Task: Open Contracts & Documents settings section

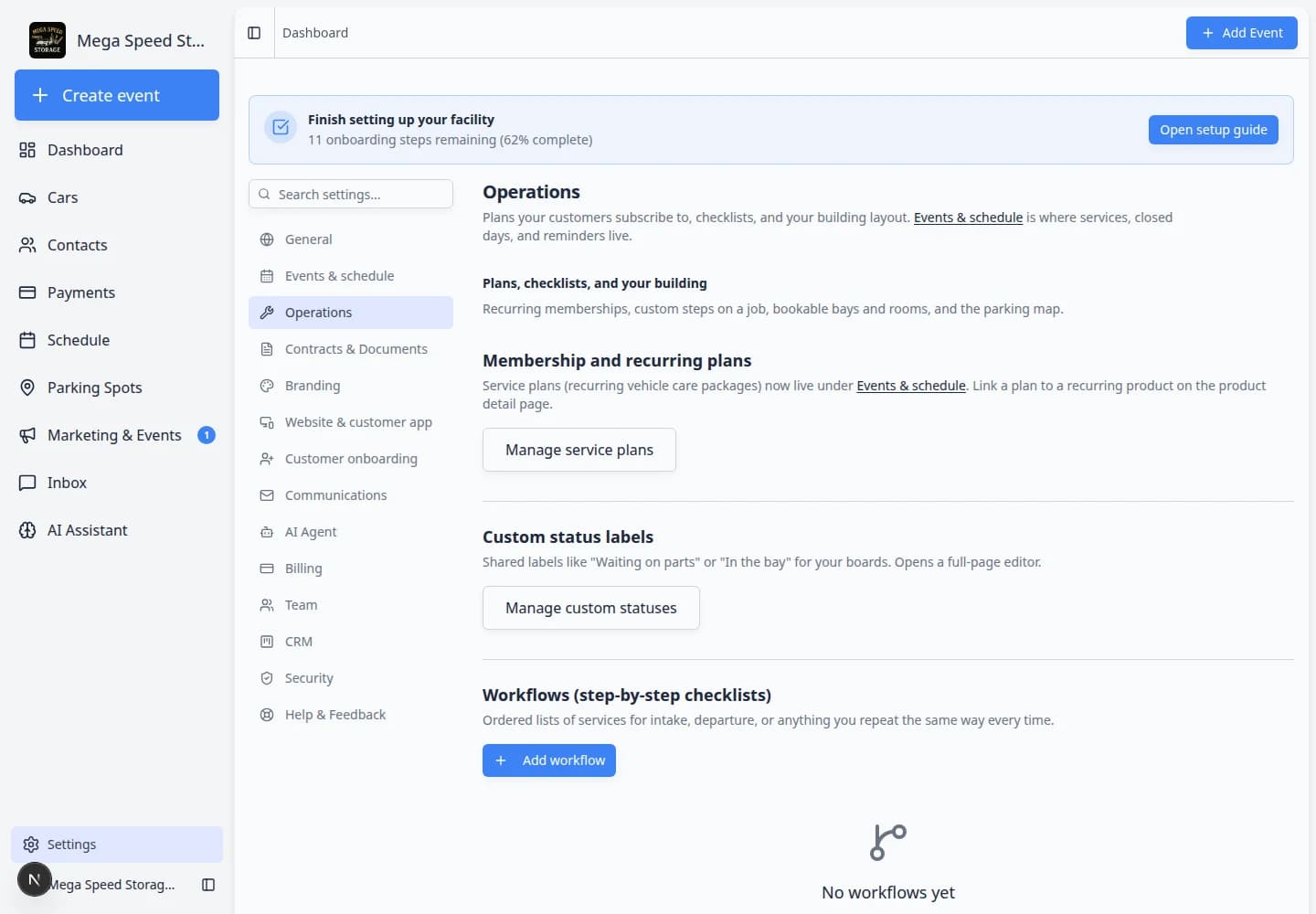Action: click(x=351, y=349)
